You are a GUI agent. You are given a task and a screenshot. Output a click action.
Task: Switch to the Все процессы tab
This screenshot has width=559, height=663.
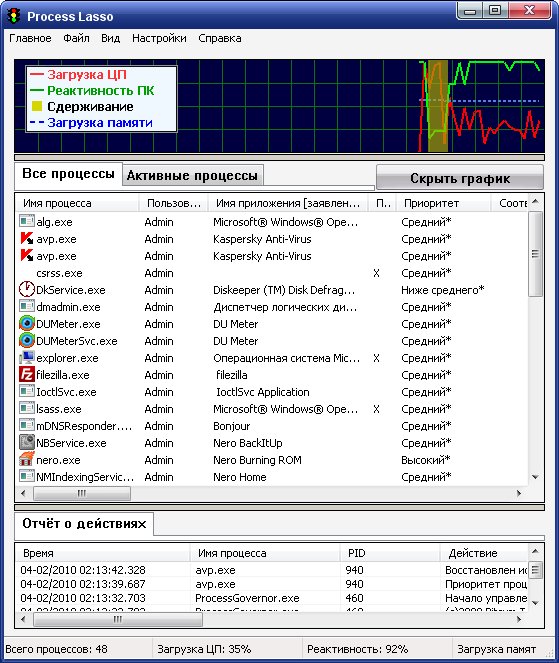point(69,175)
